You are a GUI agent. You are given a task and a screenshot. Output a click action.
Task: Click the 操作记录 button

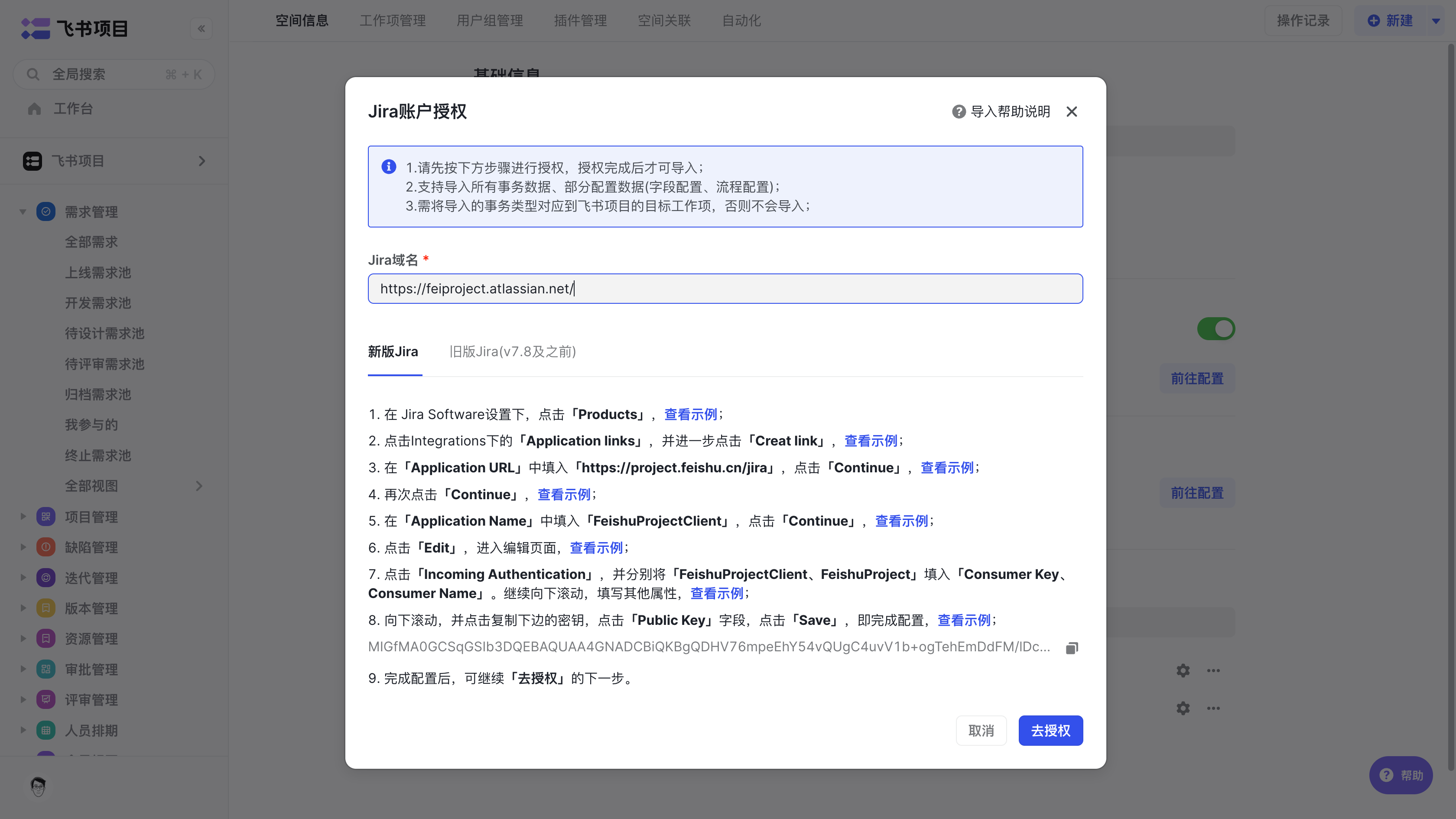1303,21
